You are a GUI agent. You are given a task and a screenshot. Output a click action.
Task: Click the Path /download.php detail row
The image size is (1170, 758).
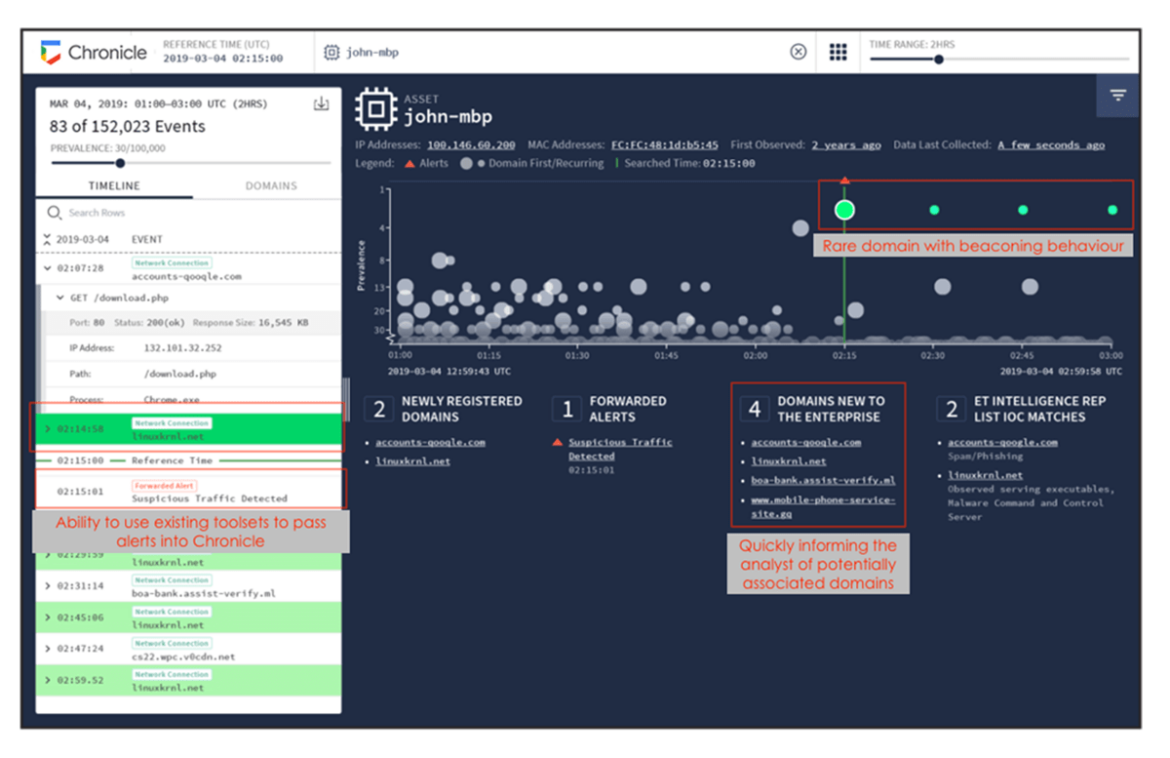click(x=192, y=374)
